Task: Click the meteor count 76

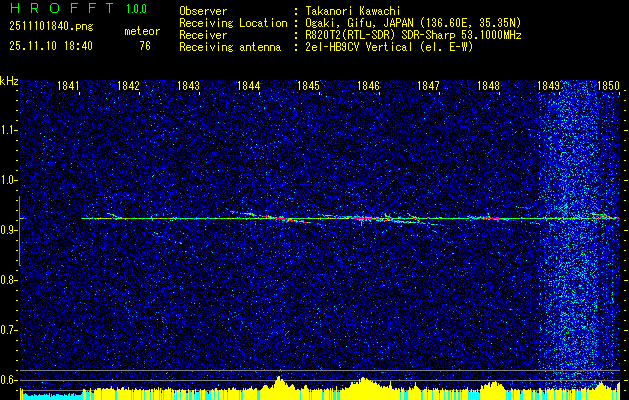Action: click(145, 46)
